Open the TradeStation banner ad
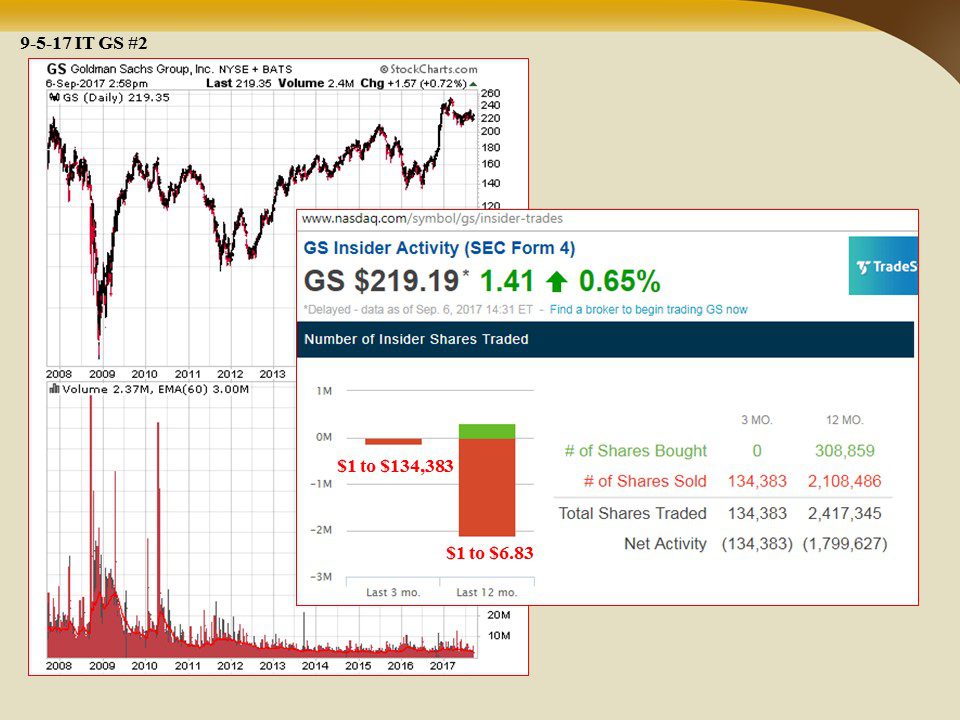The width and height of the screenshot is (960, 720). (883, 266)
